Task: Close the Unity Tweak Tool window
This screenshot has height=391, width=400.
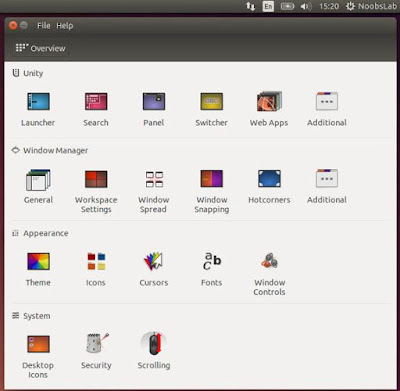Action: click(13, 26)
